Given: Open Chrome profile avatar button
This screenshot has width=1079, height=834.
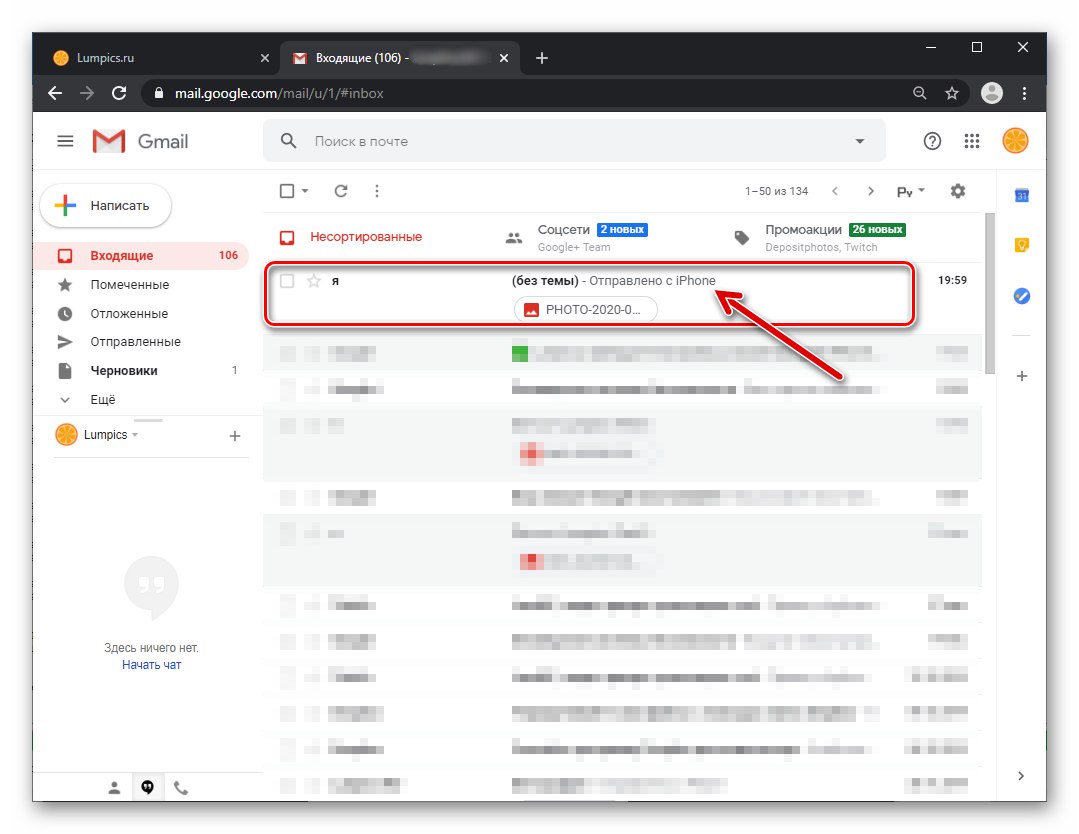Looking at the screenshot, I should click(x=991, y=93).
